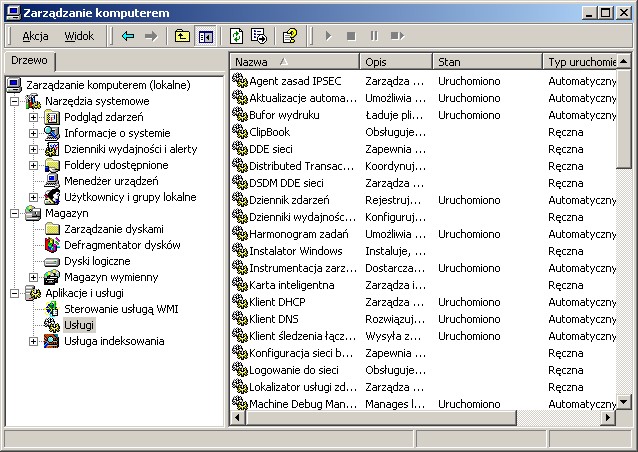Click the Foldery udostępnione icon
The height and width of the screenshot is (452, 638).
coord(52,165)
